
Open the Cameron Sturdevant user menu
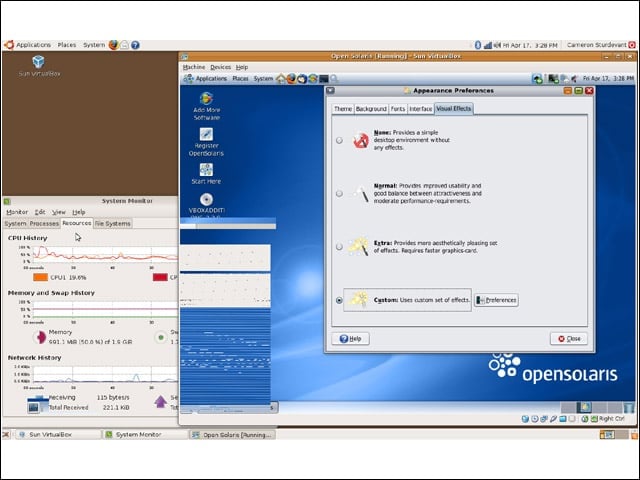(596, 45)
